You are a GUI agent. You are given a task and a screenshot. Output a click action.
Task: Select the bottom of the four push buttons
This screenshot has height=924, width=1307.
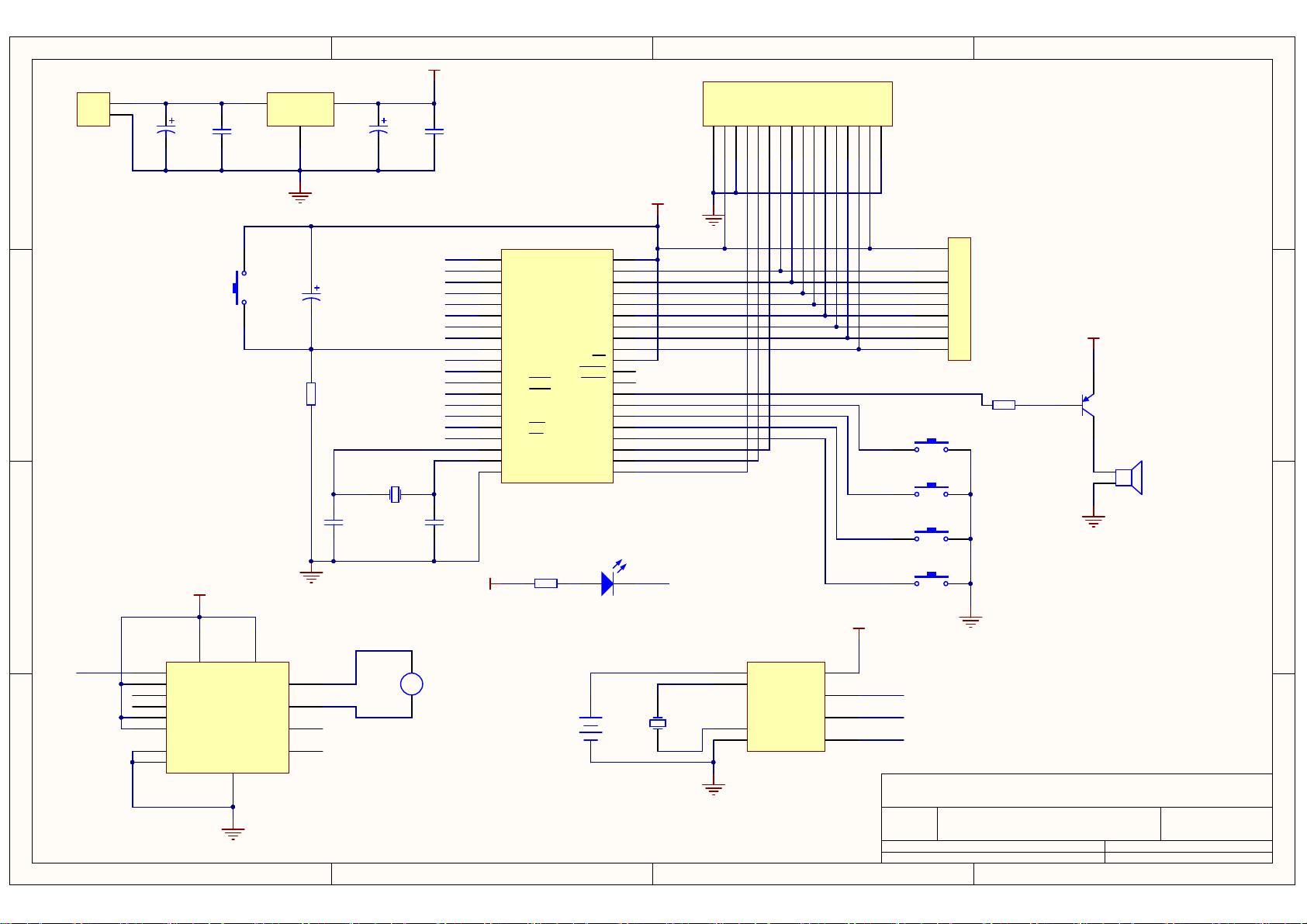pyautogui.click(x=931, y=579)
